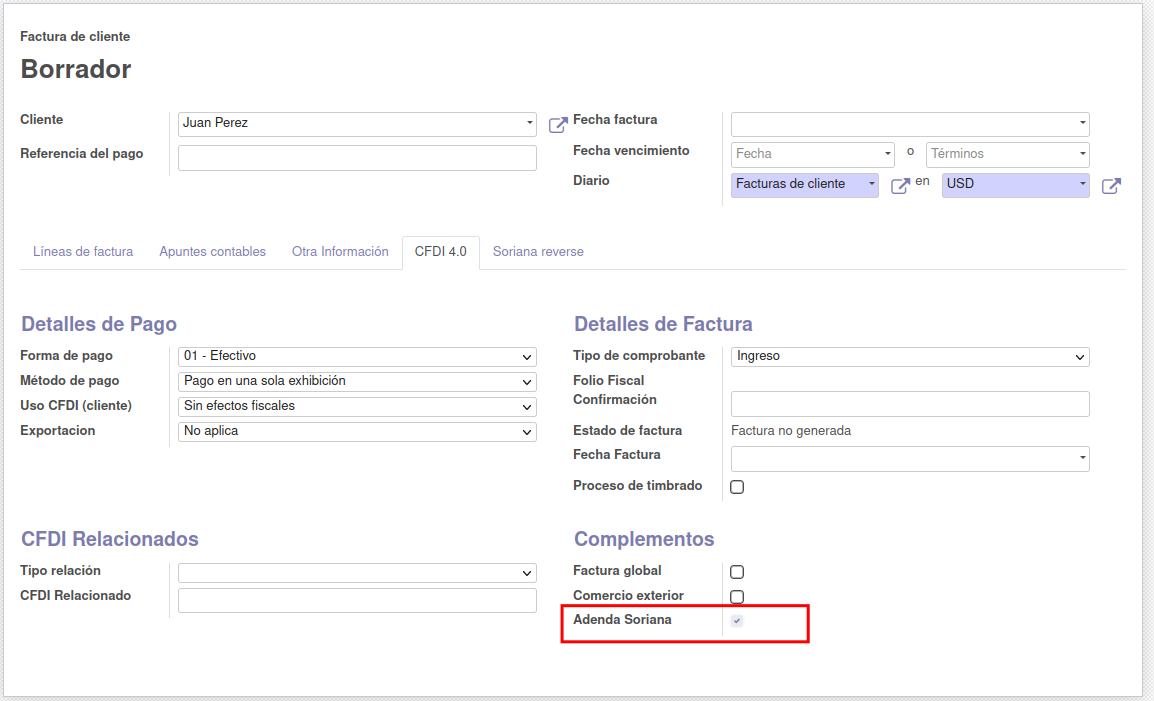The width and height of the screenshot is (1154, 701).
Task: Open external link icon next to Diario field
Action: (900, 186)
